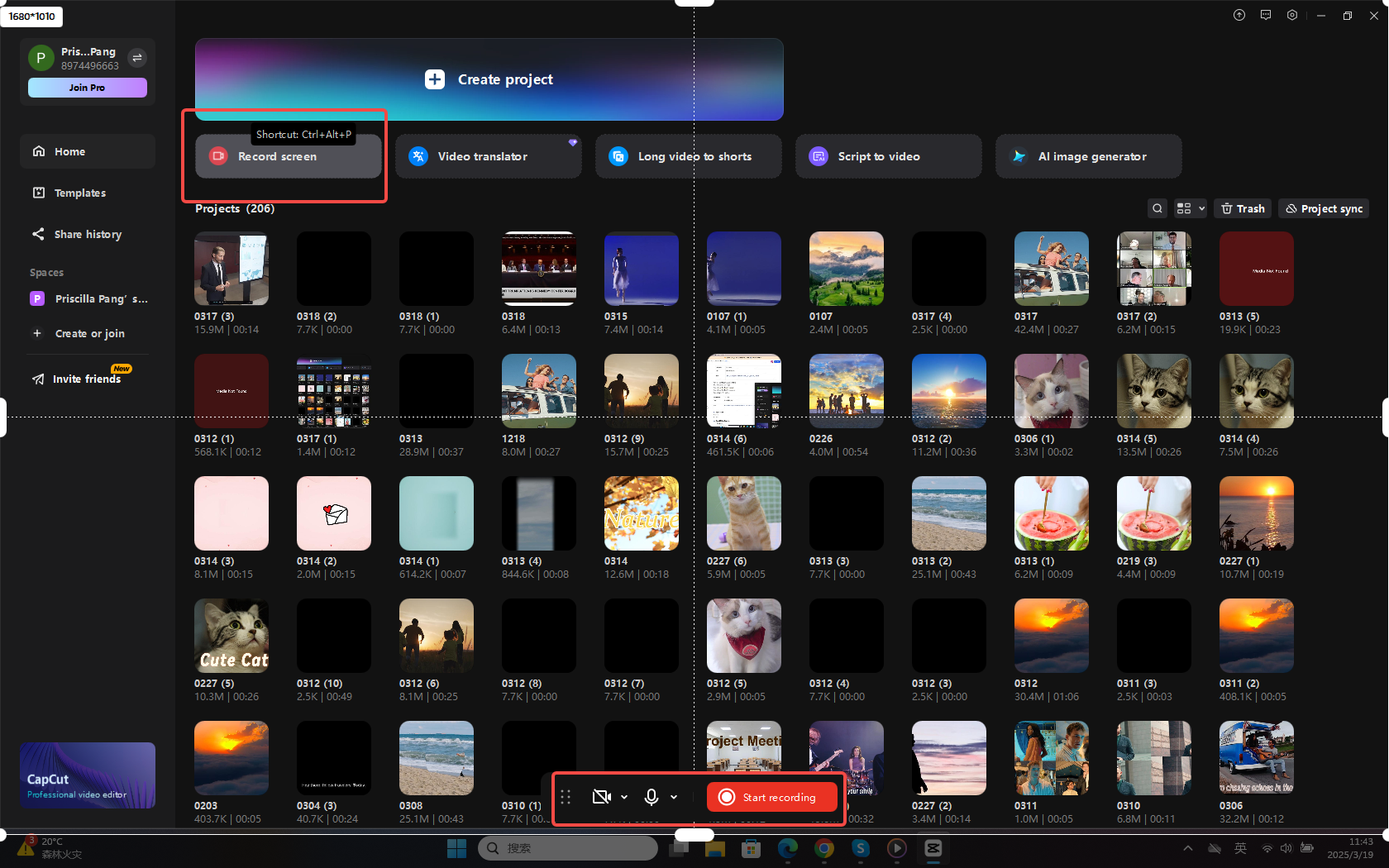
Task: Open Invite friends in the sidebar
Action: click(x=88, y=379)
